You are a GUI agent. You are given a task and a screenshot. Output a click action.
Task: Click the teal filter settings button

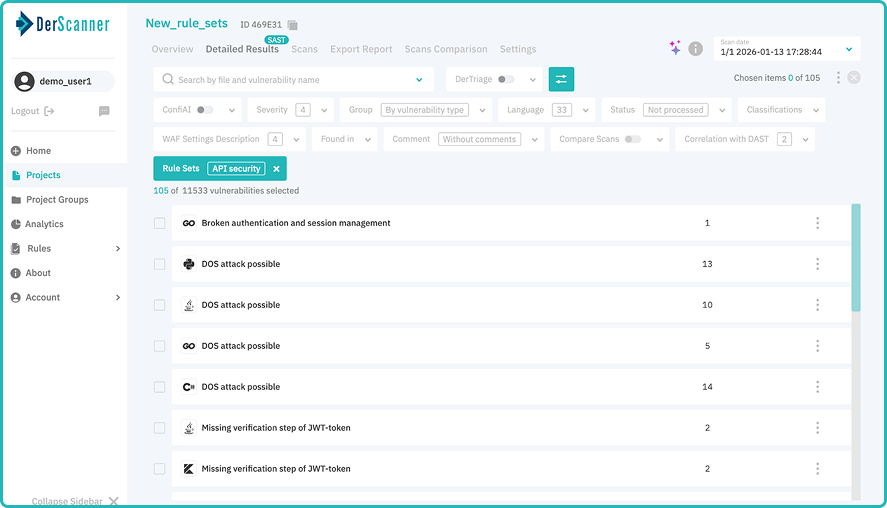(561, 79)
